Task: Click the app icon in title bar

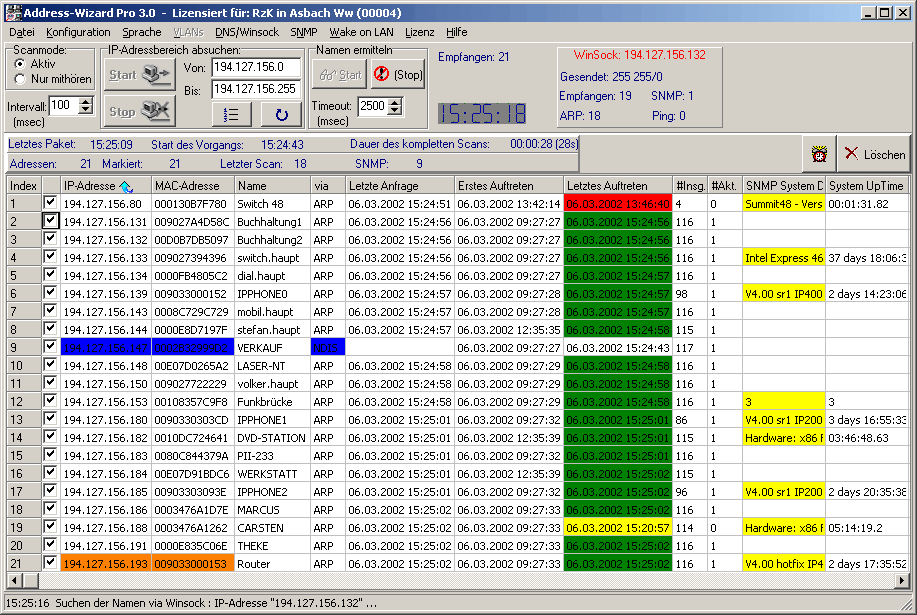Action: point(12,12)
